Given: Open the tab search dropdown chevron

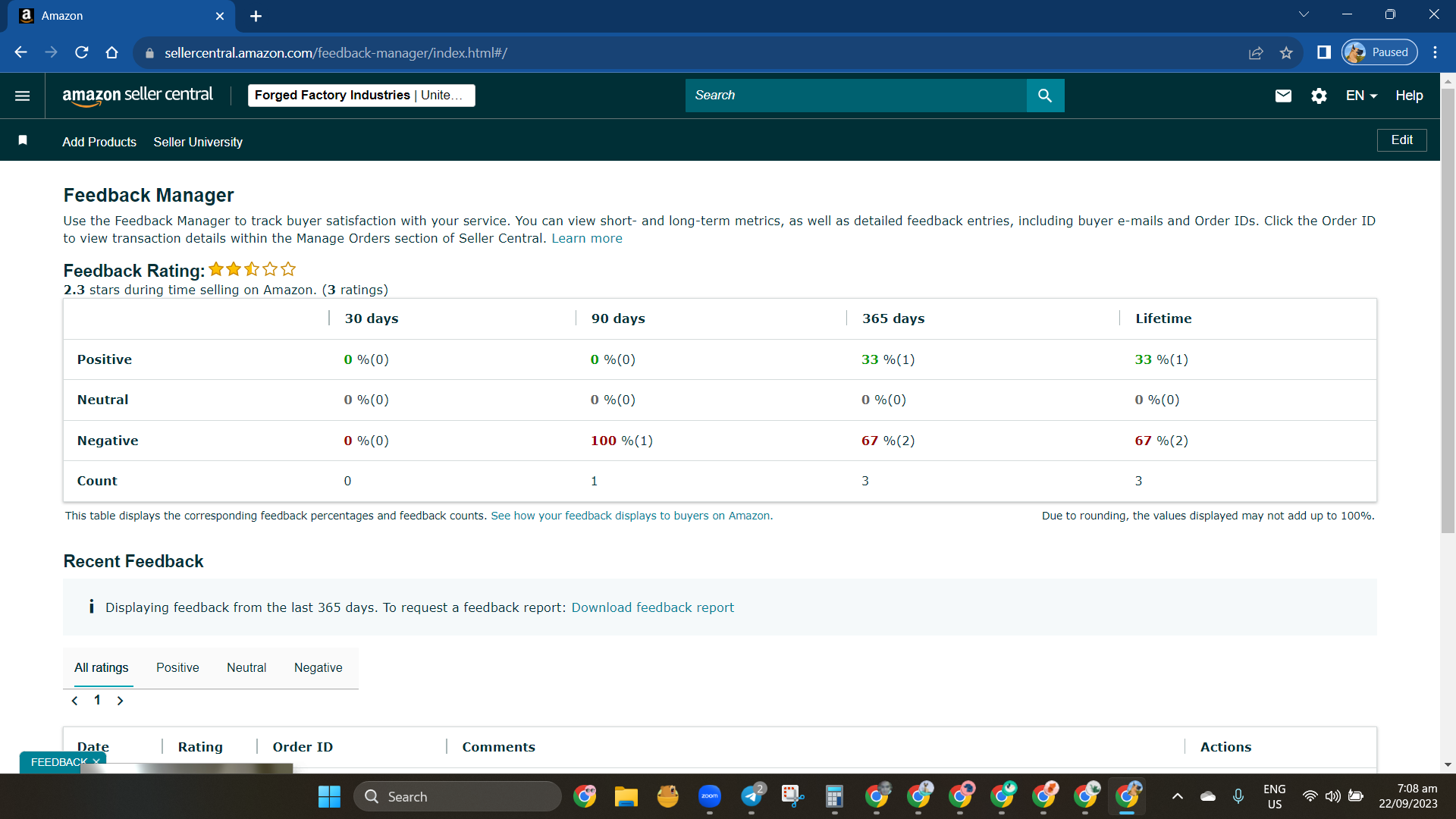Looking at the screenshot, I should click(1304, 14).
